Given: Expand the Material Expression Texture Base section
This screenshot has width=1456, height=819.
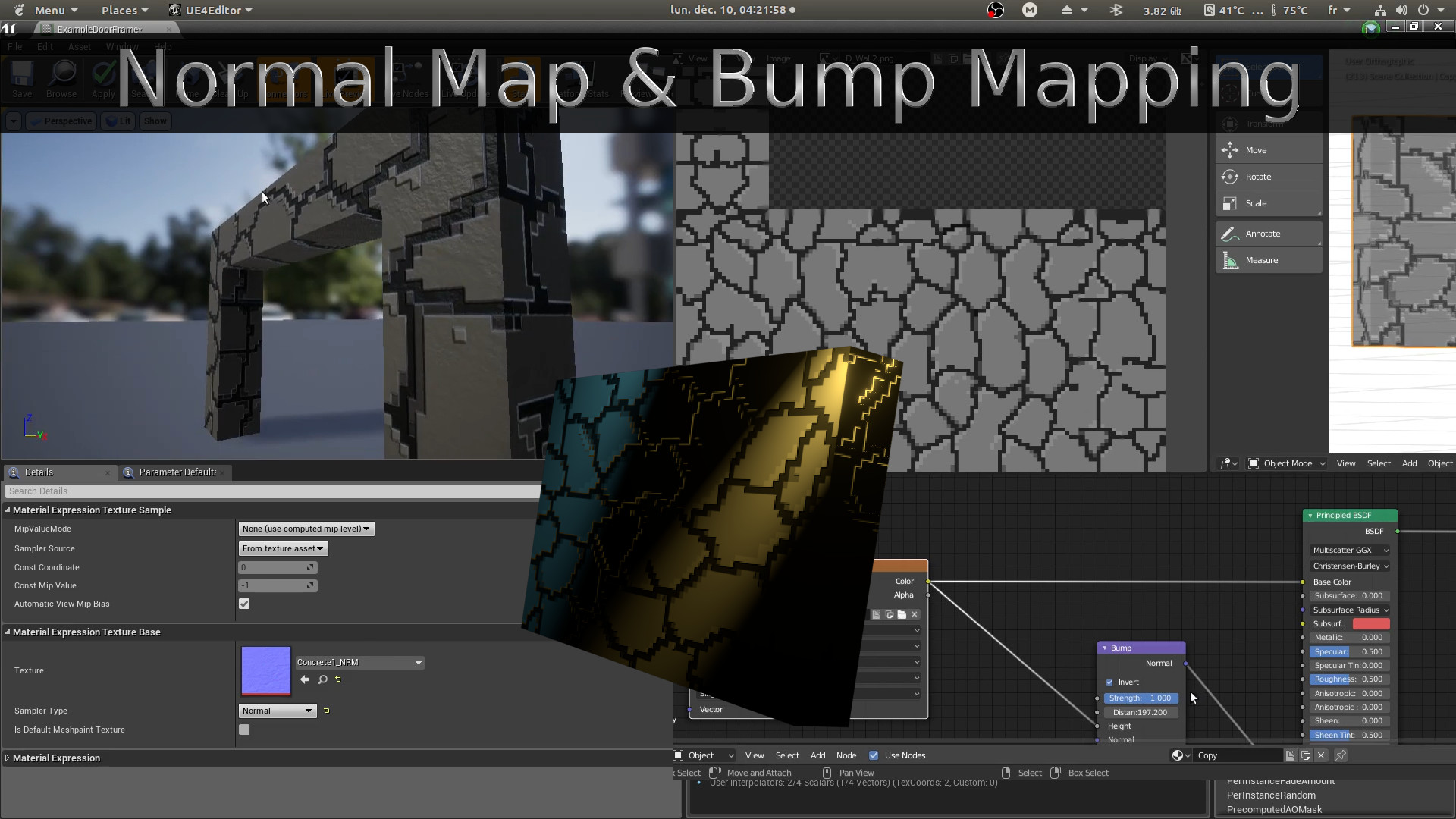Looking at the screenshot, I should click(8, 631).
